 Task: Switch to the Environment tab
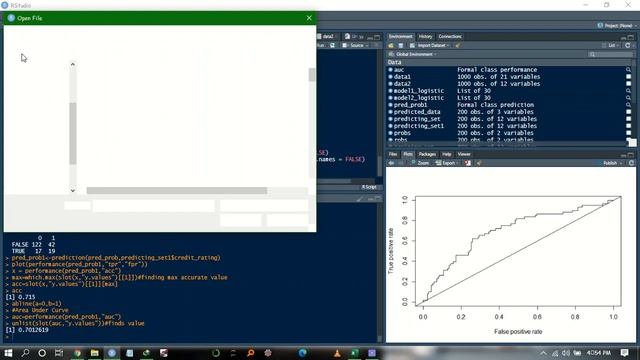(x=400, y=36)
